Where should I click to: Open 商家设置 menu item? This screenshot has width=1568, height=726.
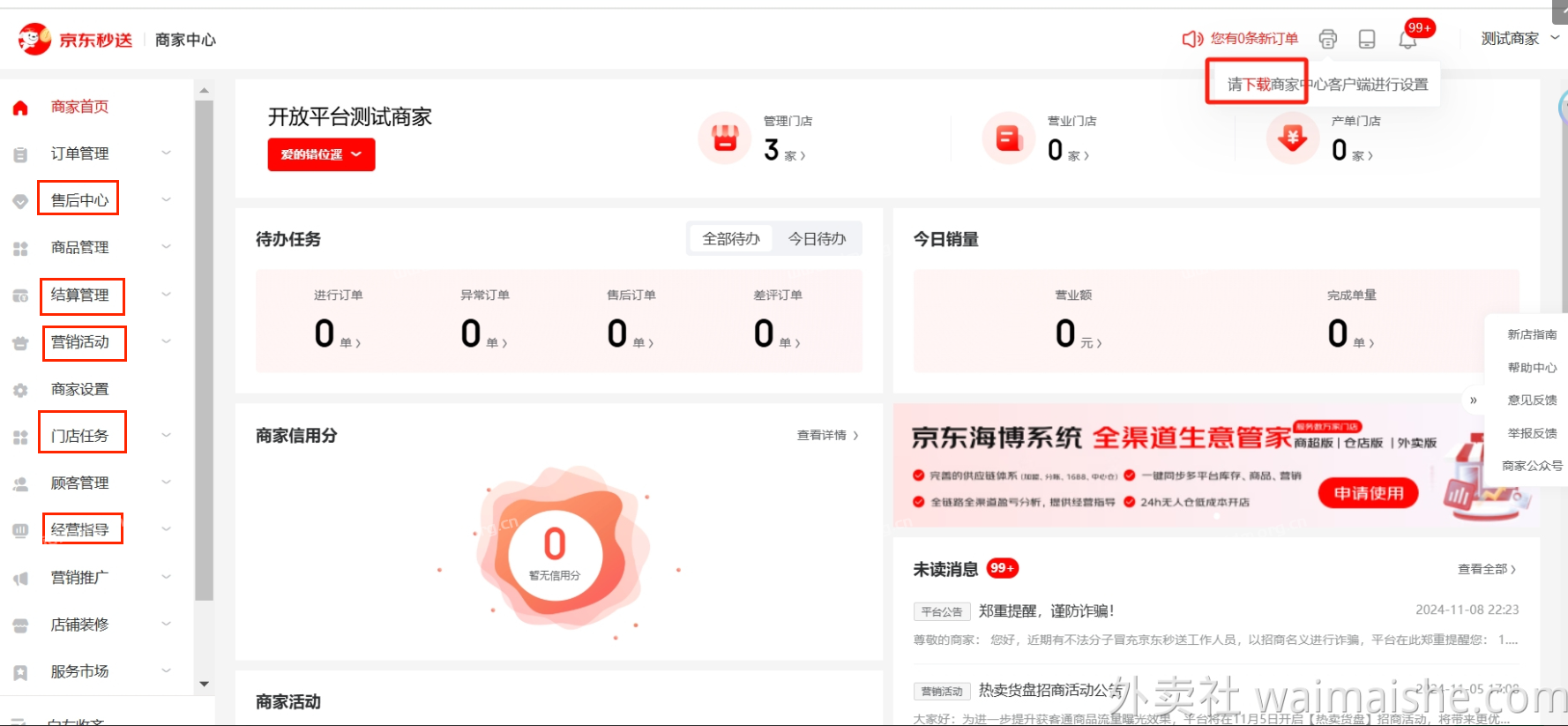click(x=79, y=389)
